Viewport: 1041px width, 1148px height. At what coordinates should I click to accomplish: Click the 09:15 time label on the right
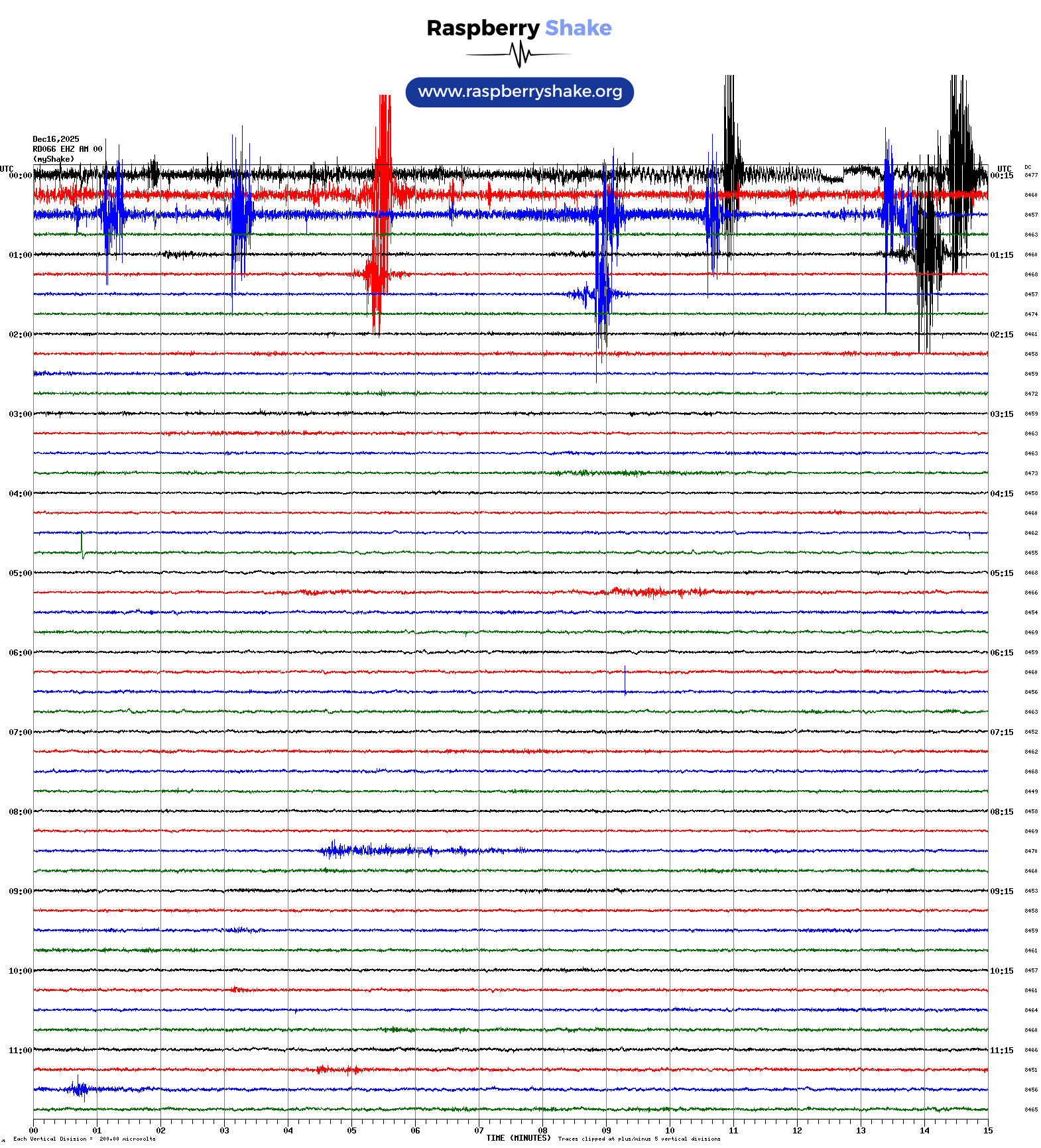click(1001, 891)
